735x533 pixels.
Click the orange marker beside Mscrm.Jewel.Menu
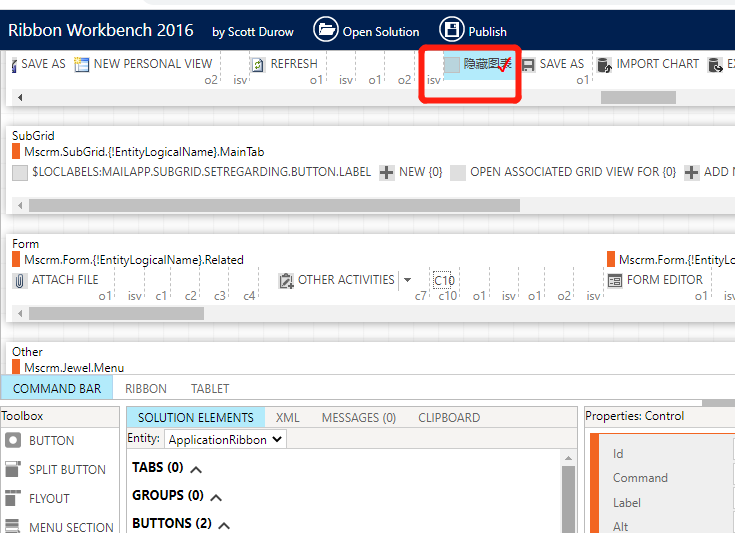click(16, 367)
